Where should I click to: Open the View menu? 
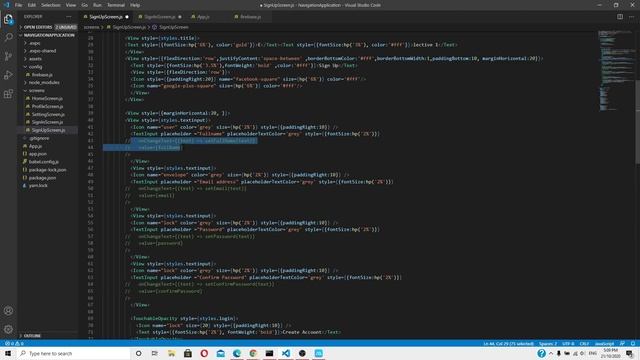pyautogui.click(x=71, y=5)
